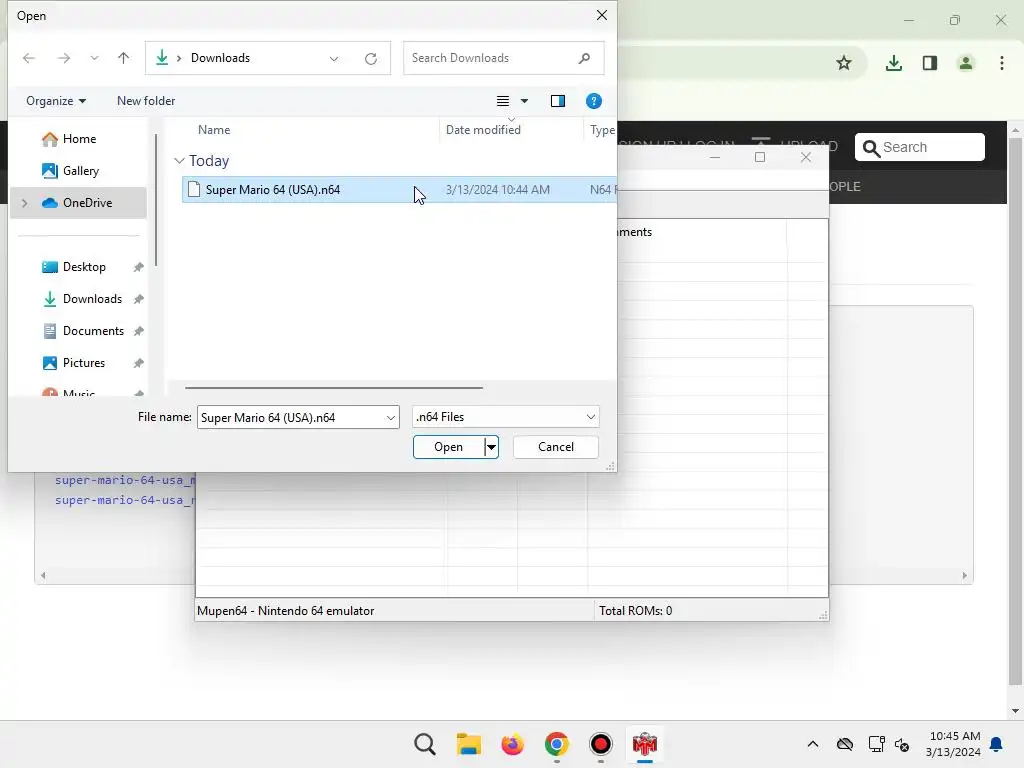Image resolution: width=1024 pixels, height=768 pixels.
Task: Open pinned Downloads folder in sidebar
Action: [92, 298]
